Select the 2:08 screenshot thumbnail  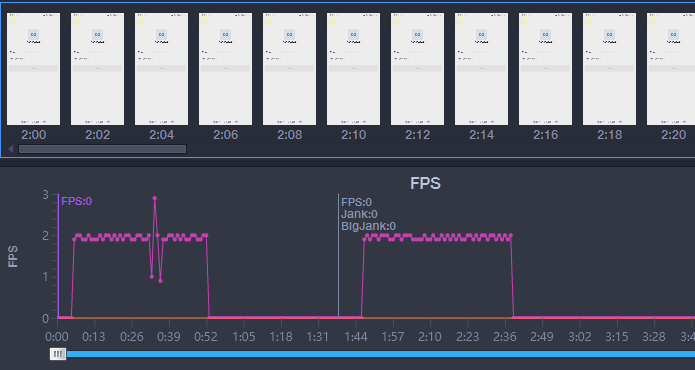289,69
